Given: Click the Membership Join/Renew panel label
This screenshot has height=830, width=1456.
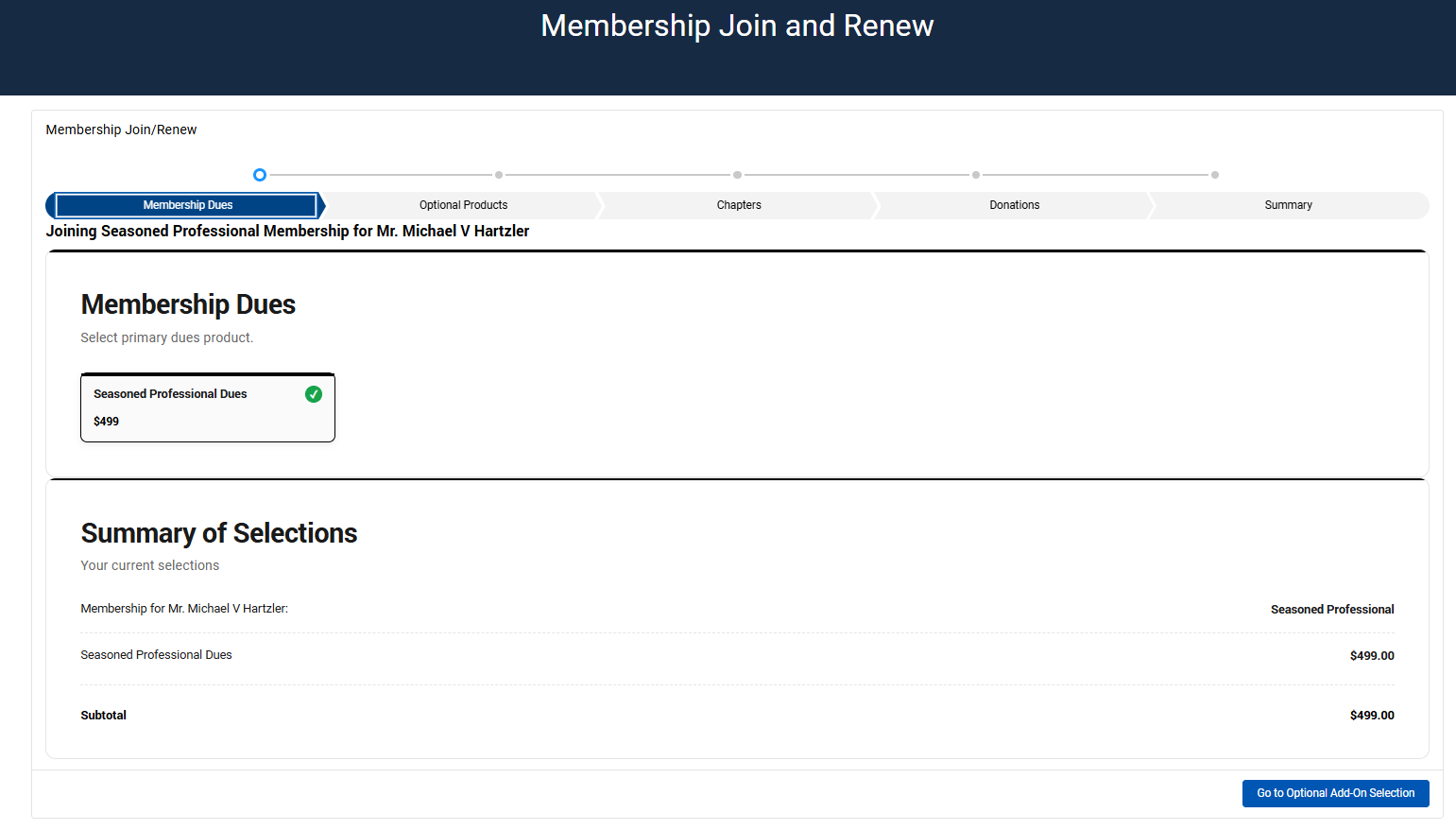Looking at the screenshot, I should click(121, 130).
